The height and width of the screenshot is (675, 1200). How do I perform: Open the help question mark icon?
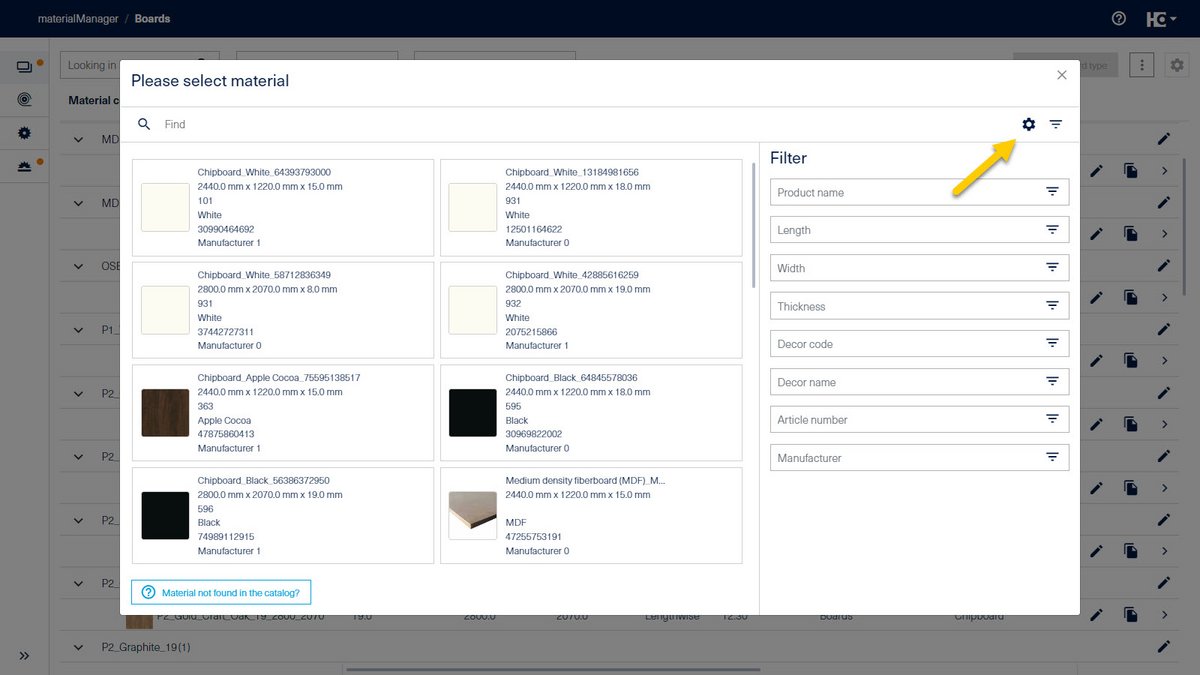point(1117,18)
